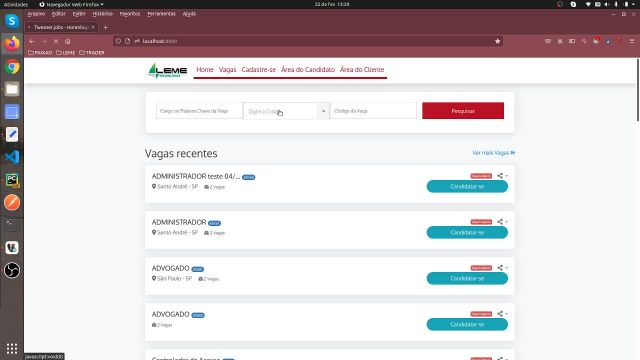The height and width of the screenshot is (360, 640).
Task: Open the screenshot tool in dock
Action: [12, 112]
